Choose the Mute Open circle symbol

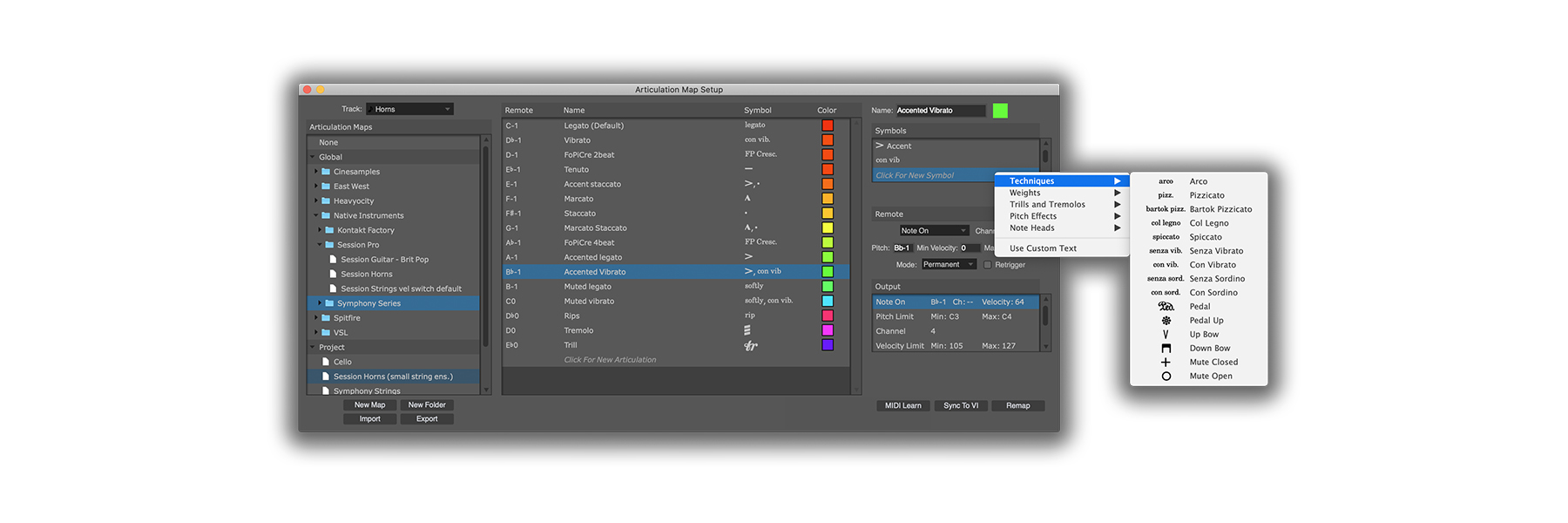(1166, 377)
